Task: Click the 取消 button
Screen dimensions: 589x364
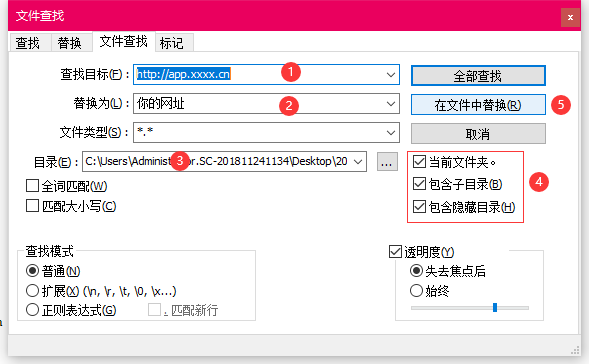Action: (478, 134)
